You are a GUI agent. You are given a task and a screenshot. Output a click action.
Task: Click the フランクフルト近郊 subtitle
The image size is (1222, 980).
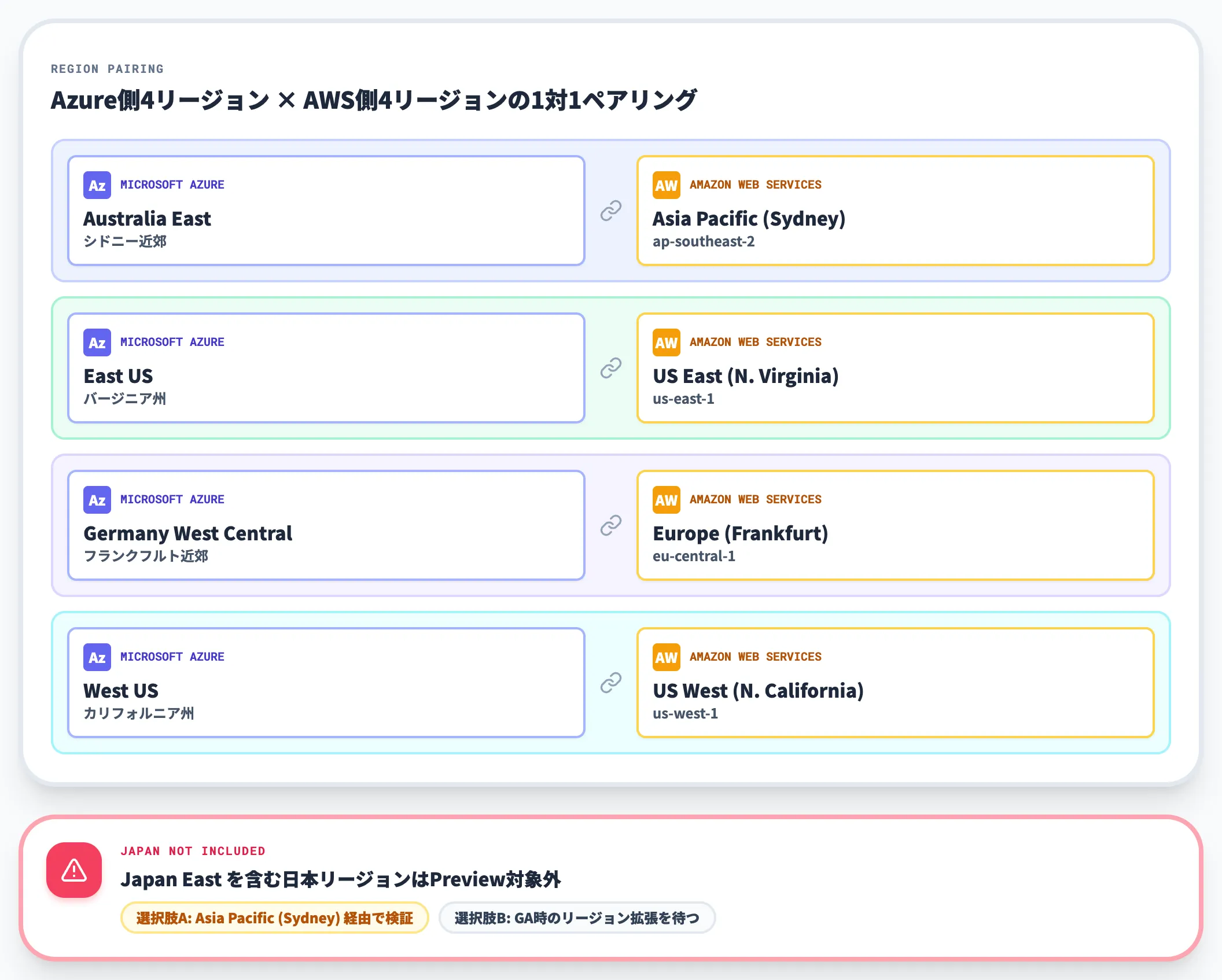pos(146,556)
